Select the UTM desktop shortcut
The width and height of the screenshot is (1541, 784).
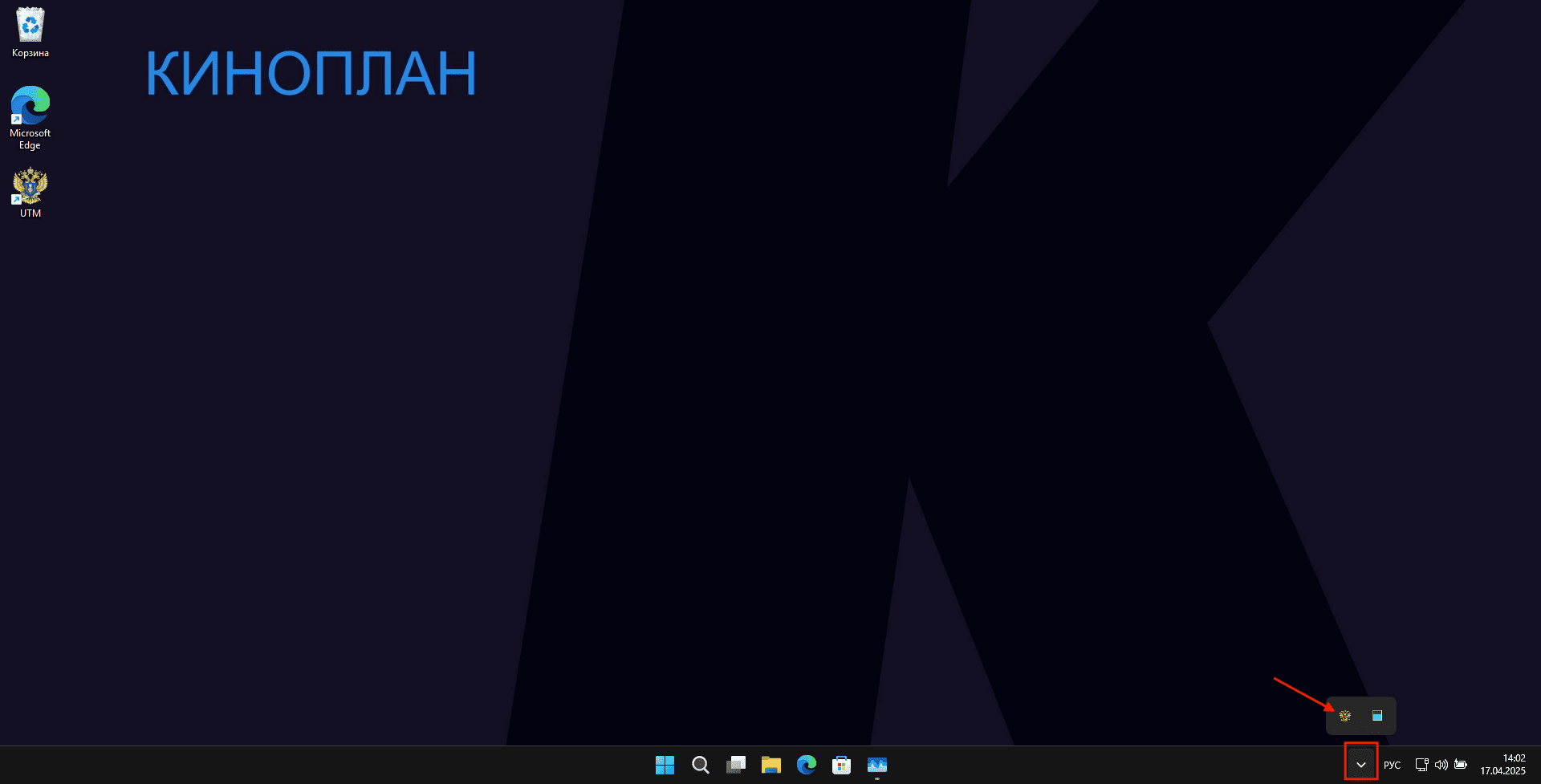[x=30, y=193]
